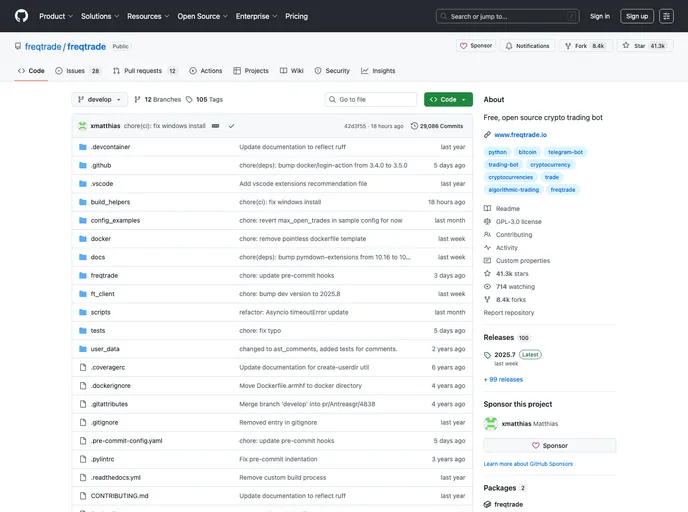Click the Sign in link
Image resolution: width=688 pixels, height=512 pixels.
point(600,16)
